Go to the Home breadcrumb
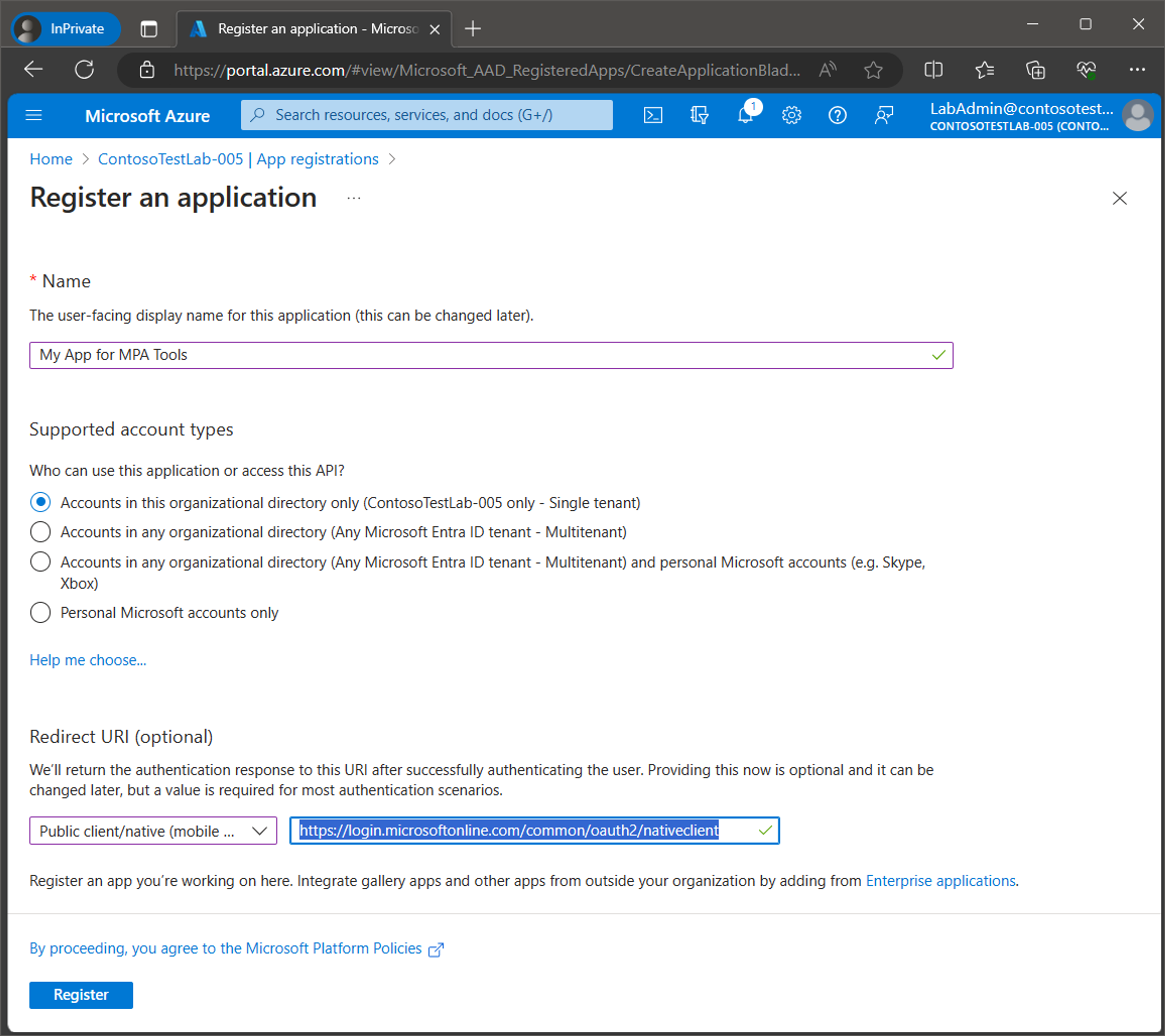 (x=51, y=159)
